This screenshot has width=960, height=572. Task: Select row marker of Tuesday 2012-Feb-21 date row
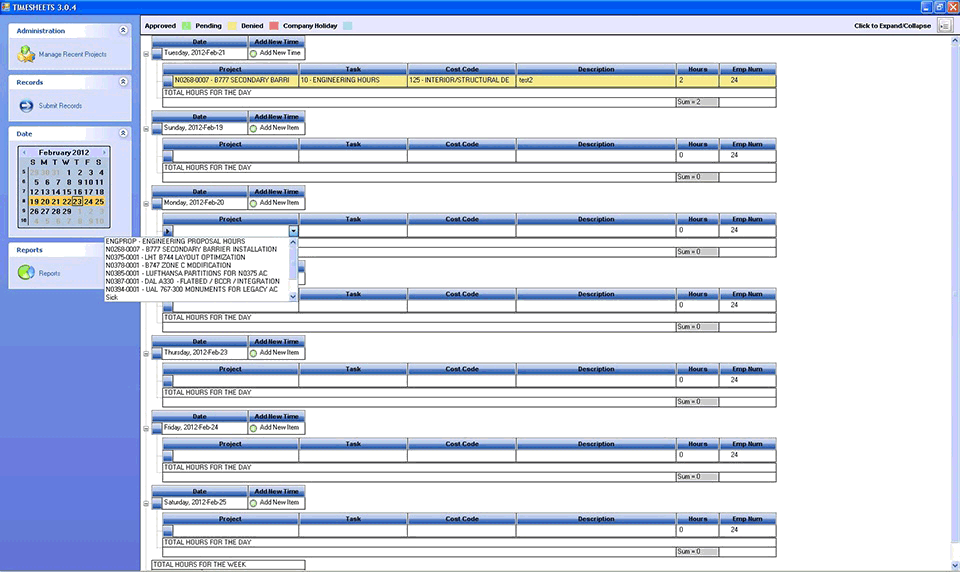click(x=157, y=53)
